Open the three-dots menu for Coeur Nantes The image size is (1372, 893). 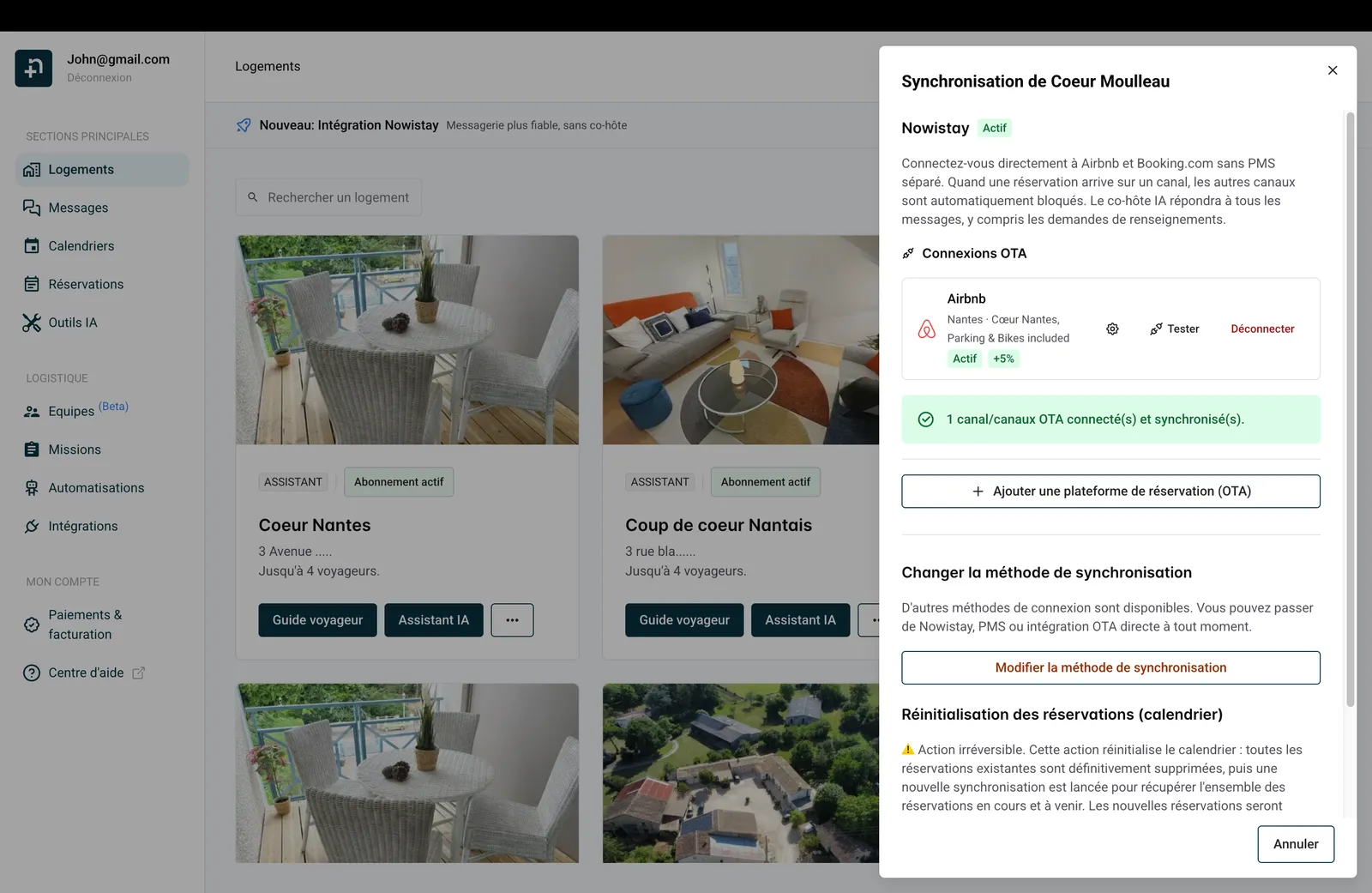(x=512, y=620)
